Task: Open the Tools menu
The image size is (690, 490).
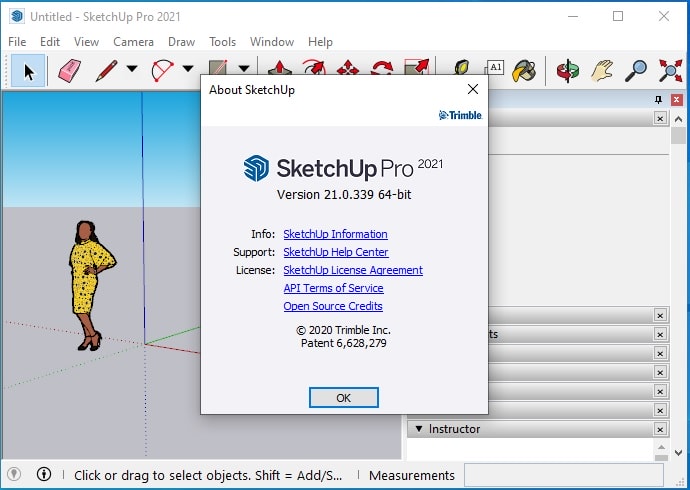Action: tap(222, 42)
